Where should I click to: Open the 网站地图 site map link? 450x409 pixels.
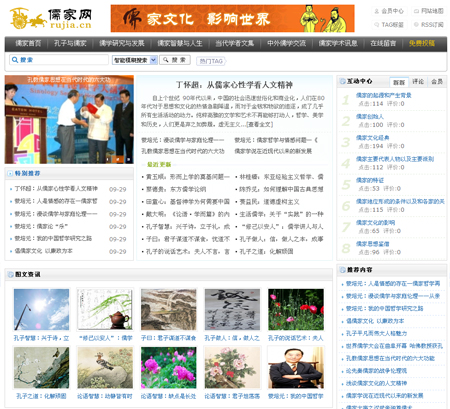click(429, 11)
